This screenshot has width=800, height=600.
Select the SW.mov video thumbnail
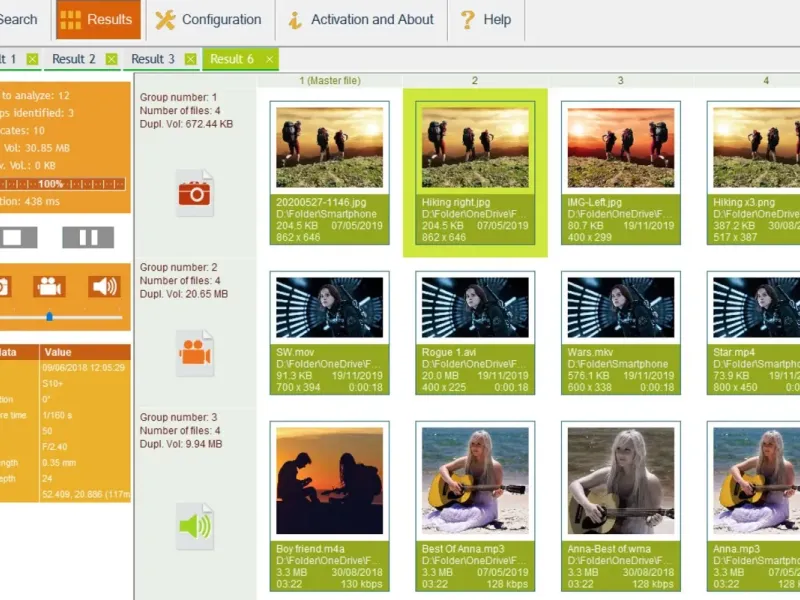click(330, 308)
